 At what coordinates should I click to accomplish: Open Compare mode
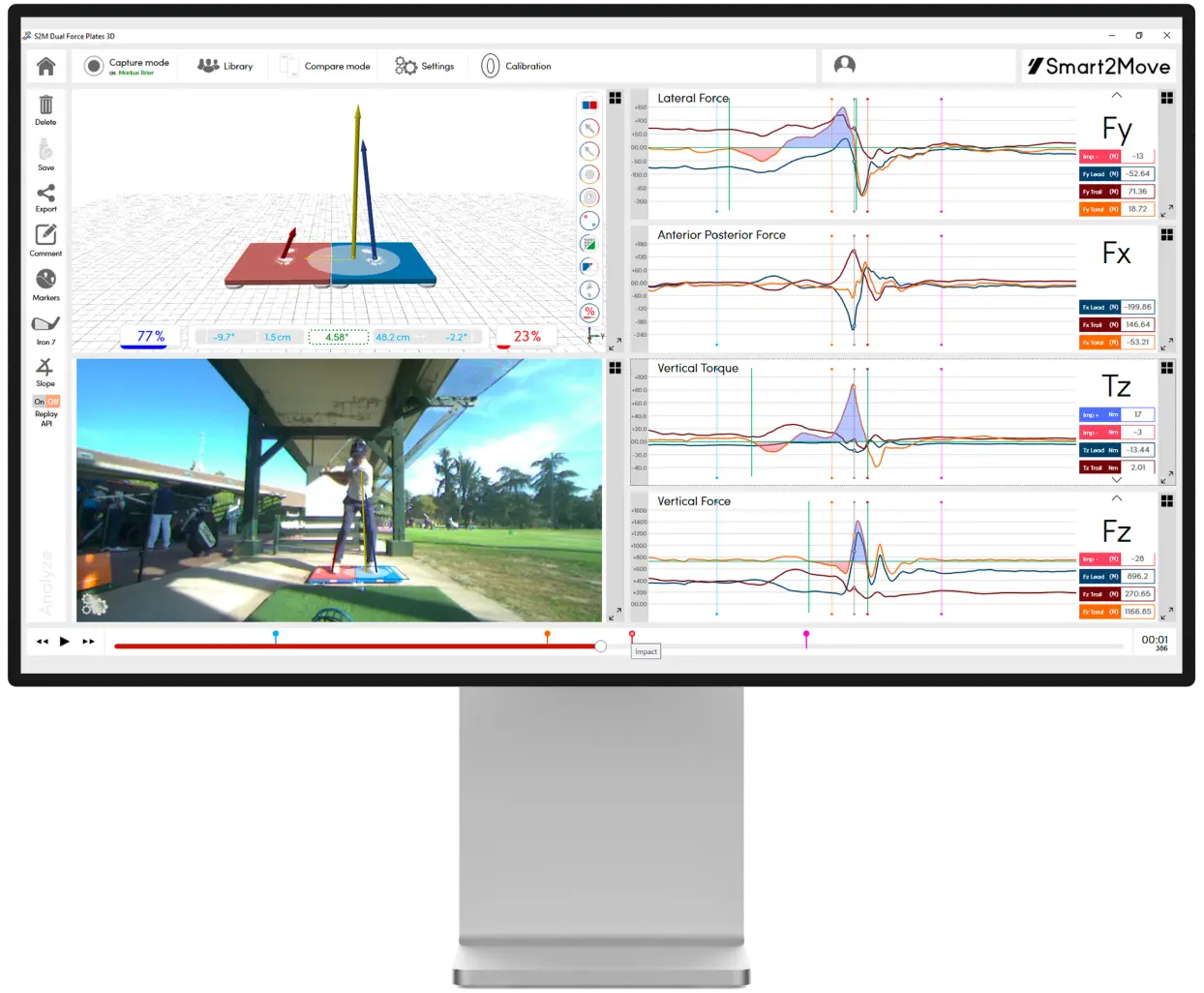326,66
